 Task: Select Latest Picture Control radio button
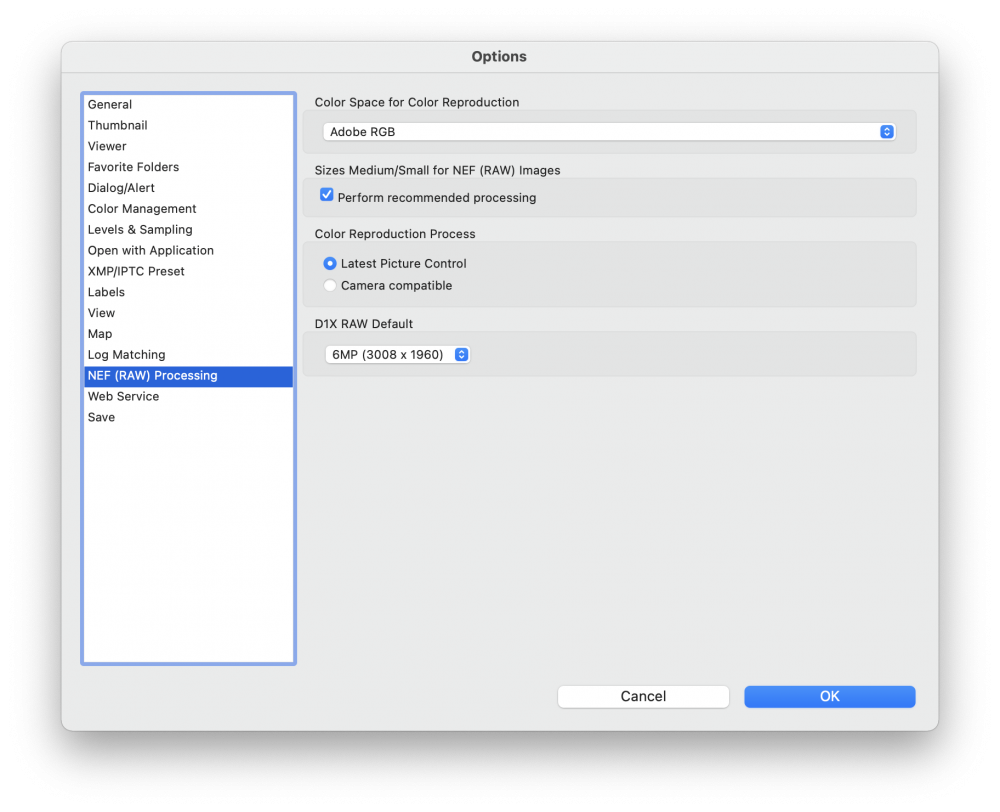[x=330, y=263]
